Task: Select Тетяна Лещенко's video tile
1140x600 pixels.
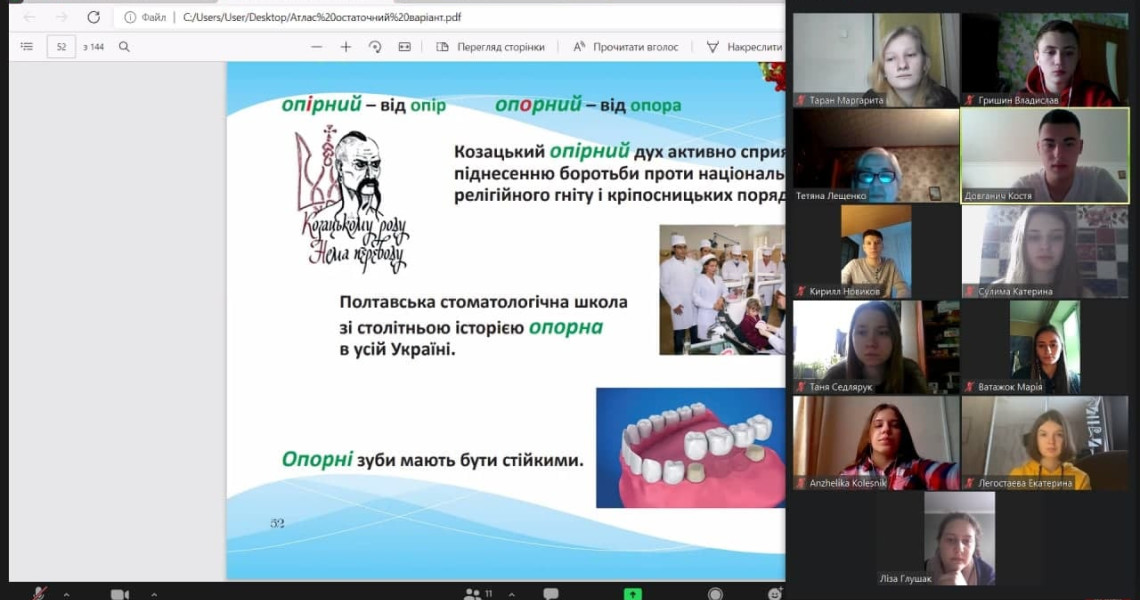Action: pyautogui.click(x=876, y=156)
